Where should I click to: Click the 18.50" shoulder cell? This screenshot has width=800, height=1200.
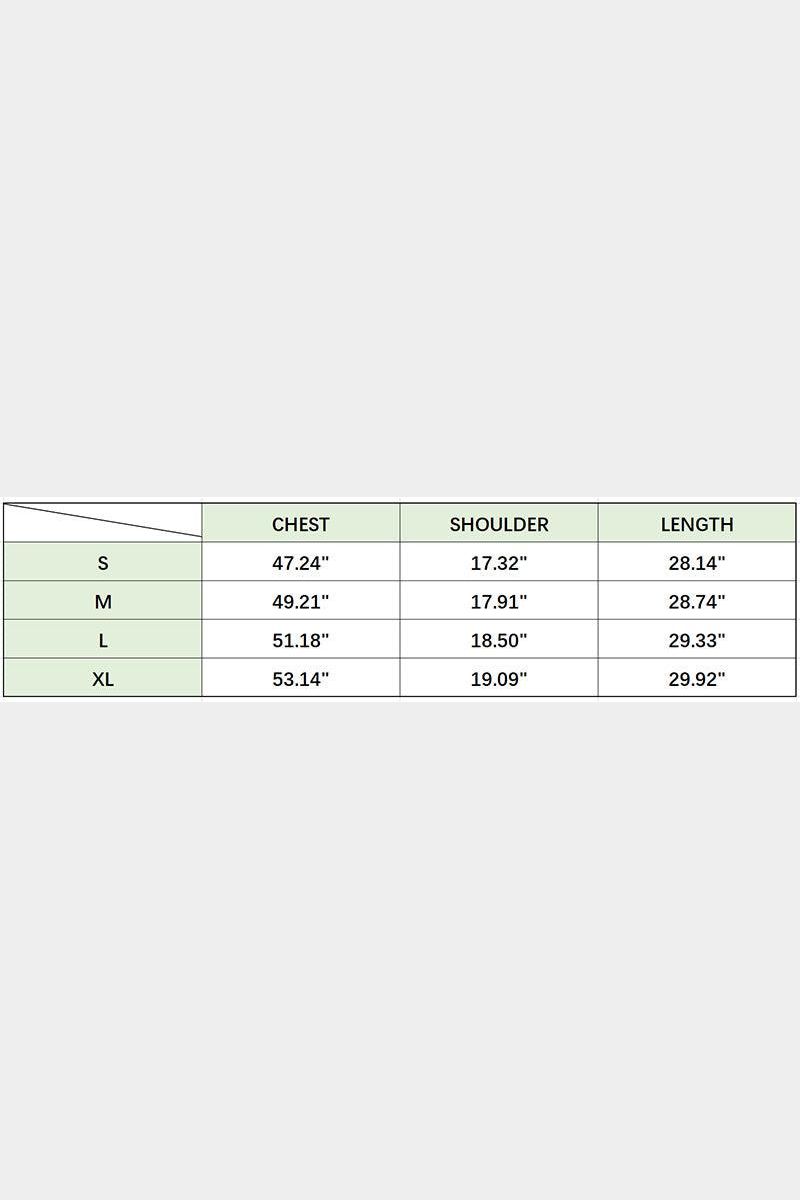[x=499, y=641]
